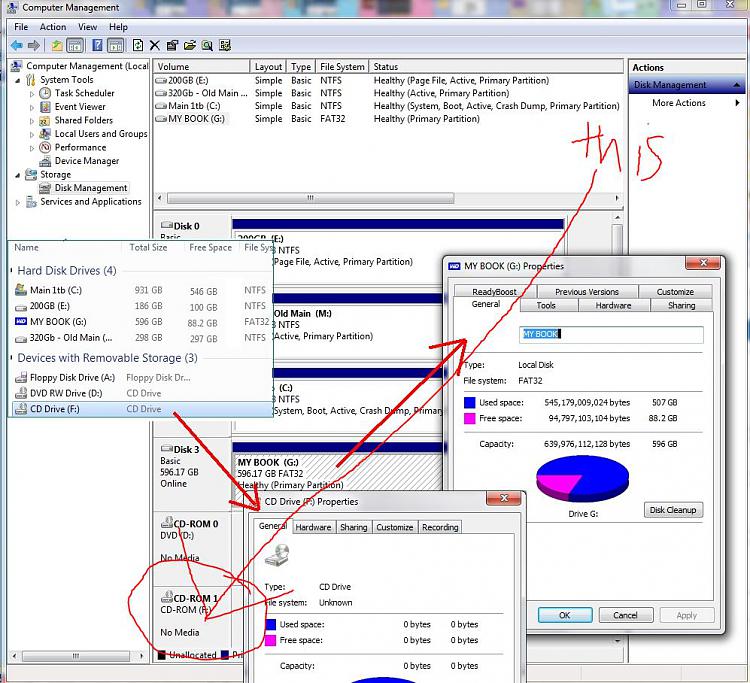Select the 200GB (E:) row in volume list
The height and width of the screenshot is (683, 750).
point(387,80)
